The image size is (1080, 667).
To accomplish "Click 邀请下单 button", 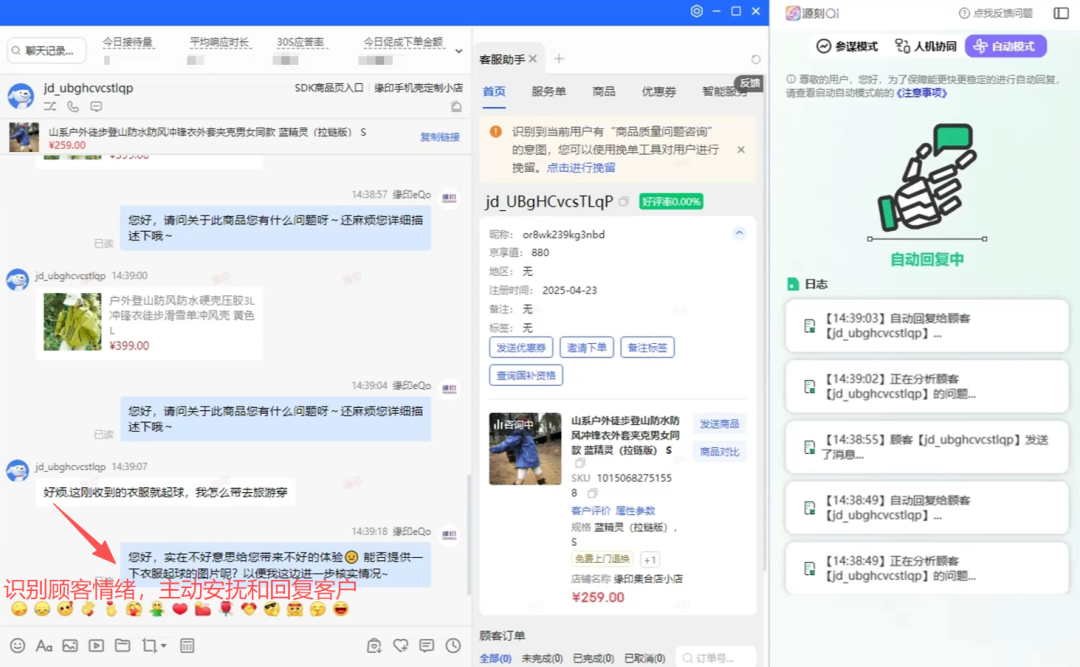I will tap(586, 347).
